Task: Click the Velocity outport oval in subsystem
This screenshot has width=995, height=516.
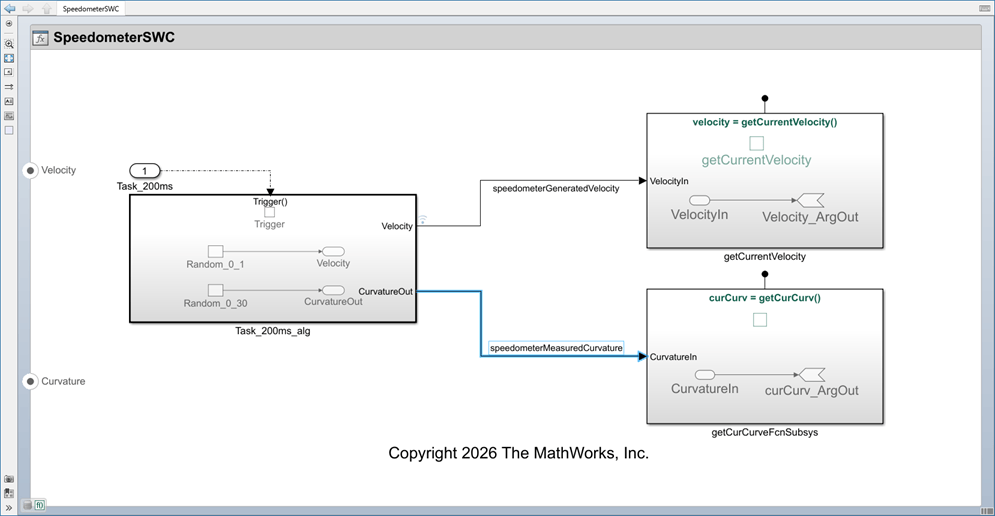Action: click(333, 251)
